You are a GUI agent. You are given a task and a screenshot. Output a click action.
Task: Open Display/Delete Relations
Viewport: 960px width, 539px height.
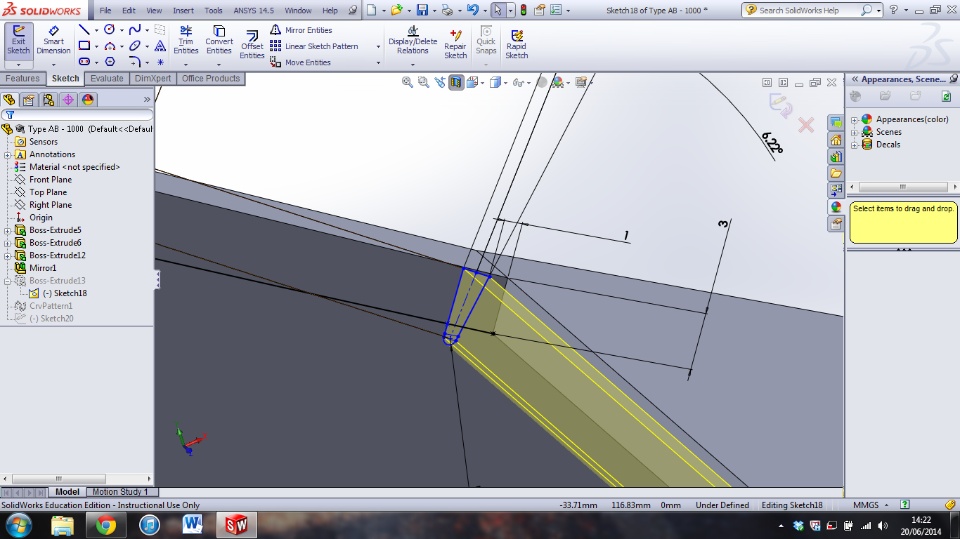click(x=413, y=40)
